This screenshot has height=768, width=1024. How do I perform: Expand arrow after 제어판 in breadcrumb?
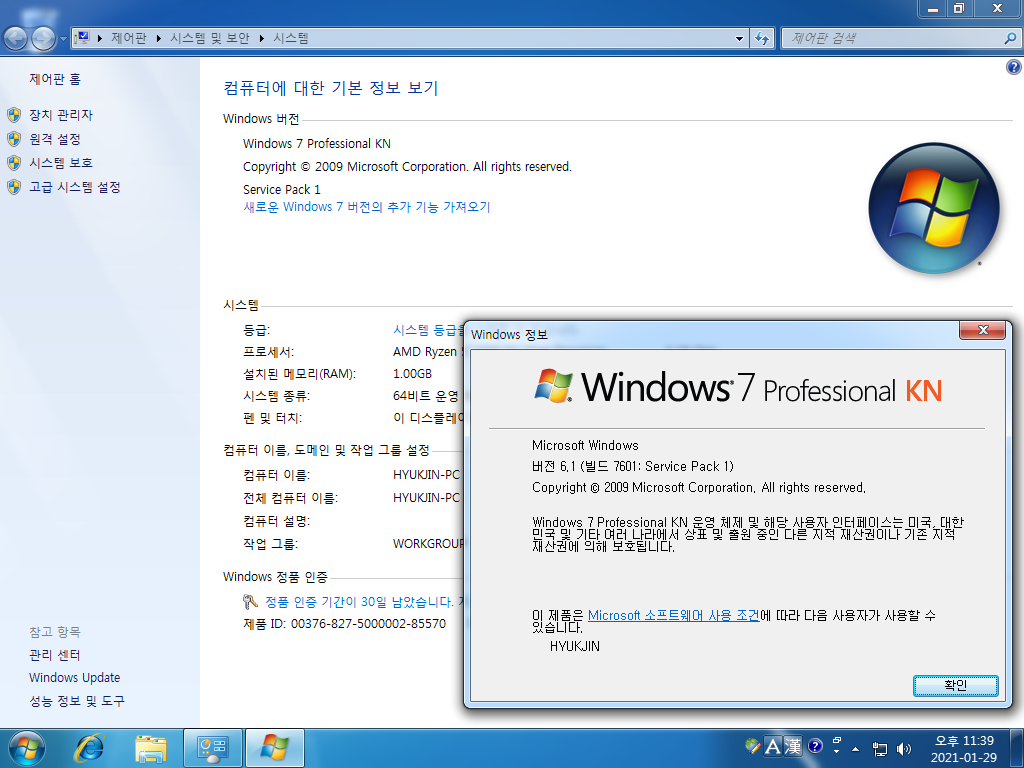point(159,39)
